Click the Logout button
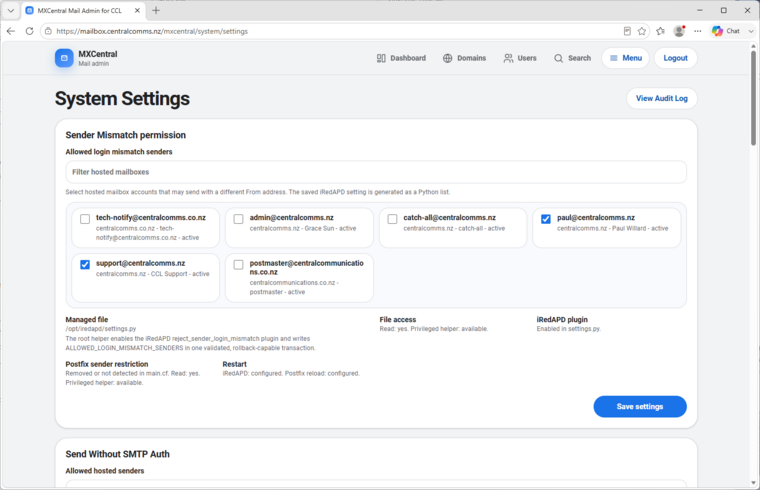The width and height of the screenshot is (760, 490). 675,58
